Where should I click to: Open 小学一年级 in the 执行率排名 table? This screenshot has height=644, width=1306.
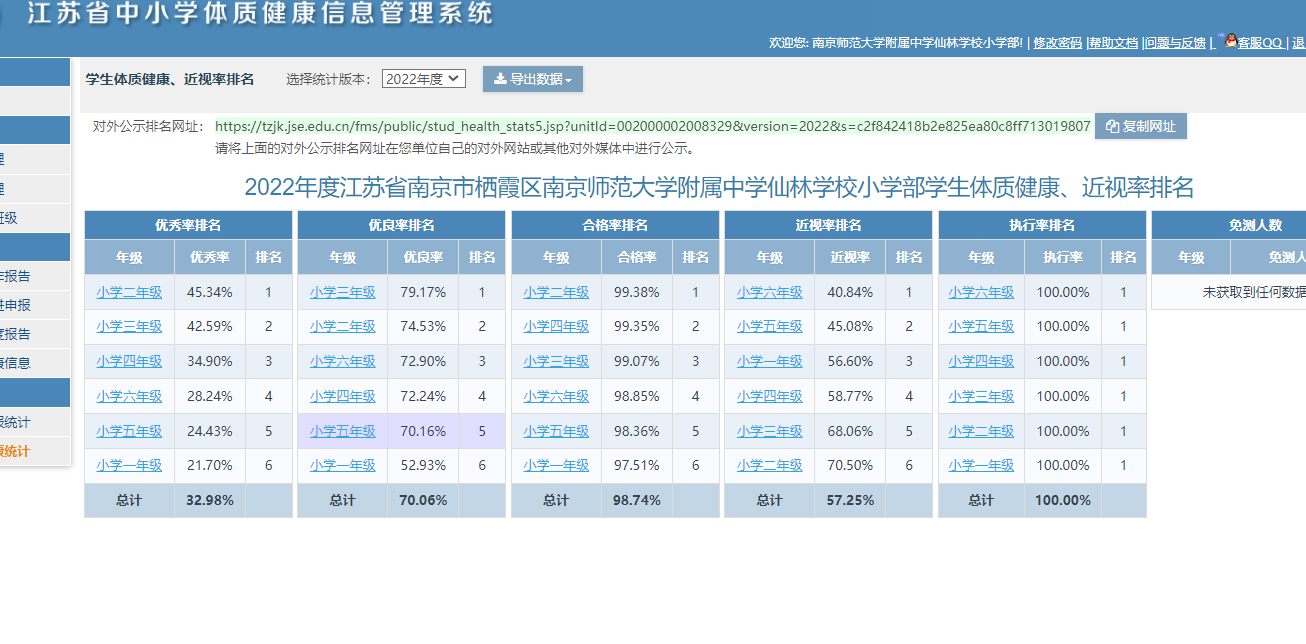[x=981, y=465]
